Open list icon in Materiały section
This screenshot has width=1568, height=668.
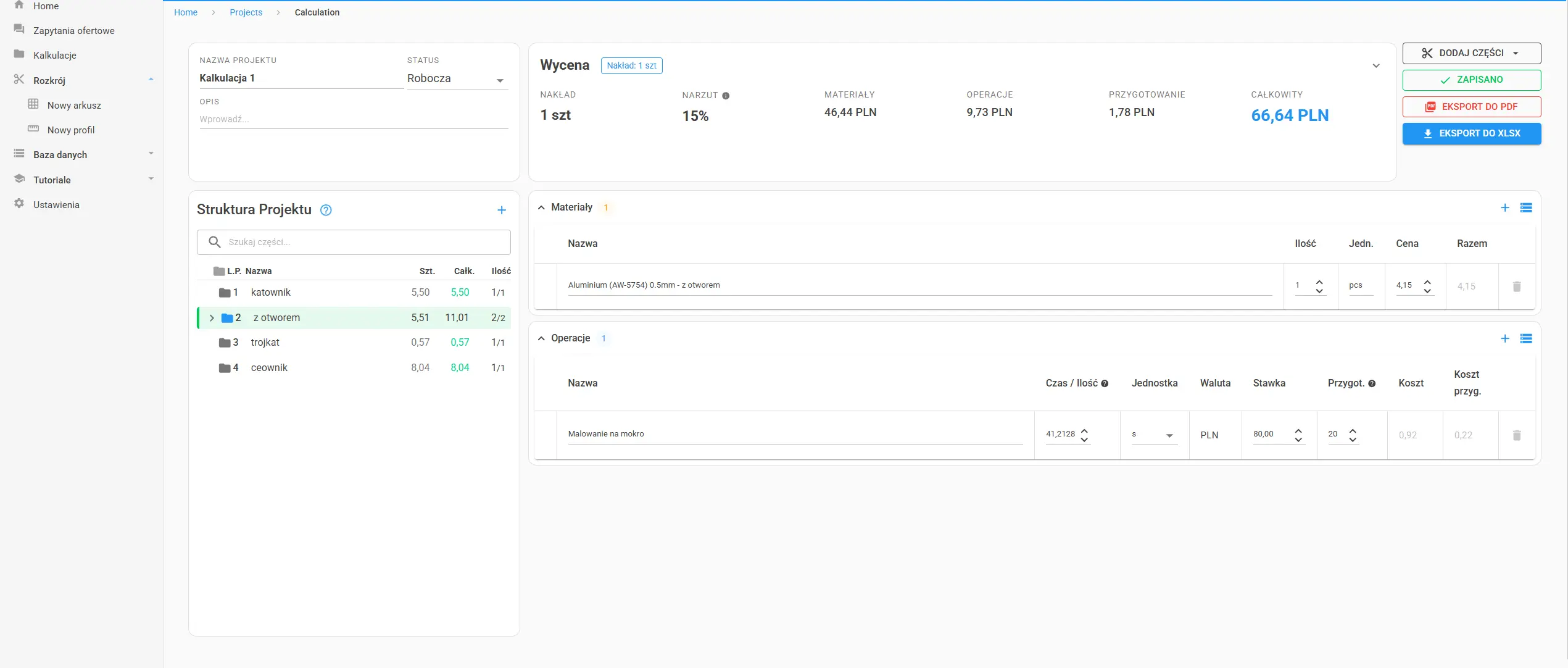pos(1526,208)
